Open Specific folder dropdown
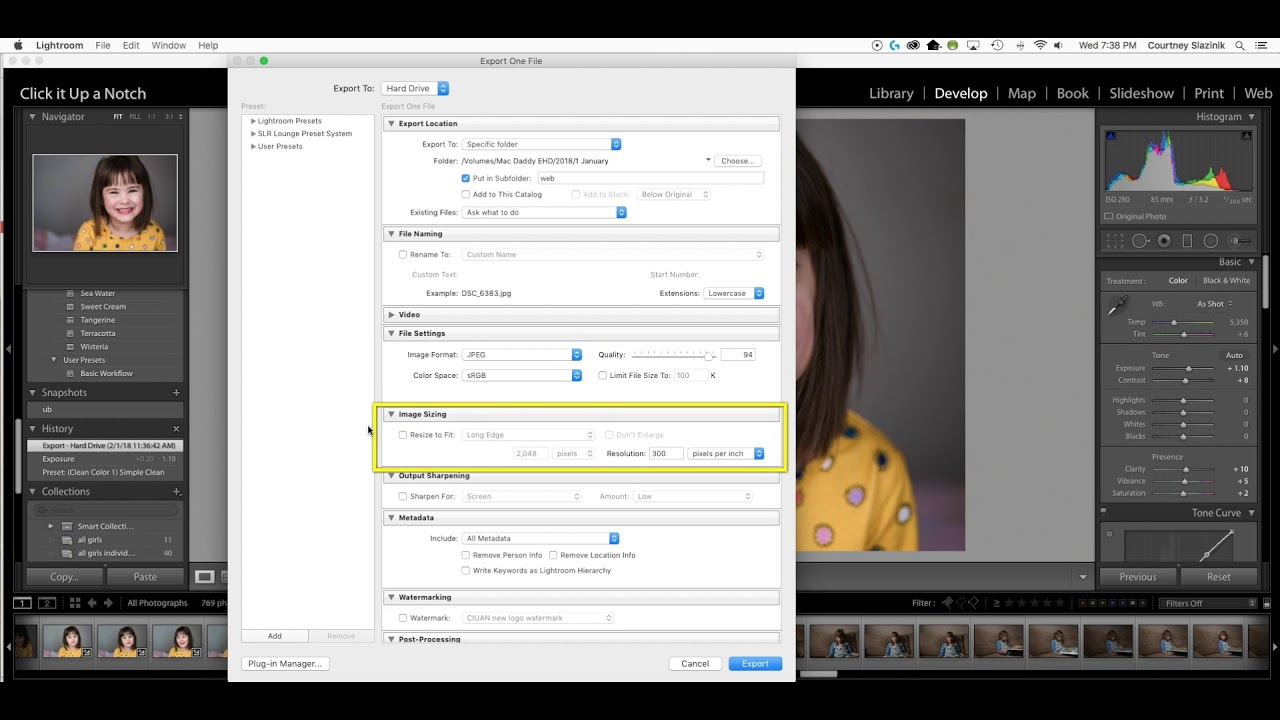The height and width of the screenshot is (720, 1280). click(x=541, y=144)
